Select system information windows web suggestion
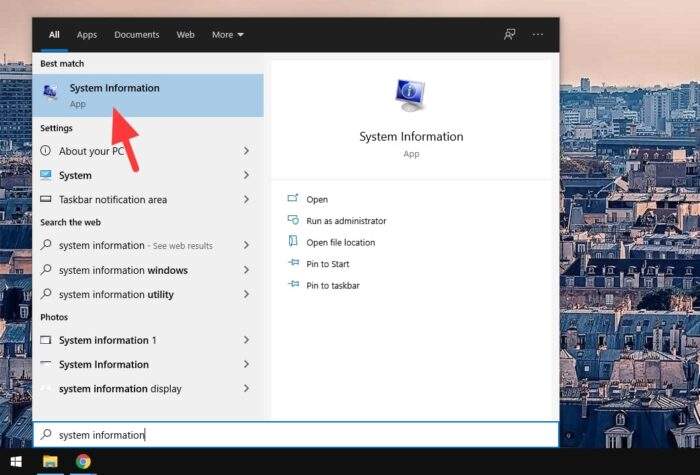Viewport: 700px width, 475px height. [x=148, y=270]
